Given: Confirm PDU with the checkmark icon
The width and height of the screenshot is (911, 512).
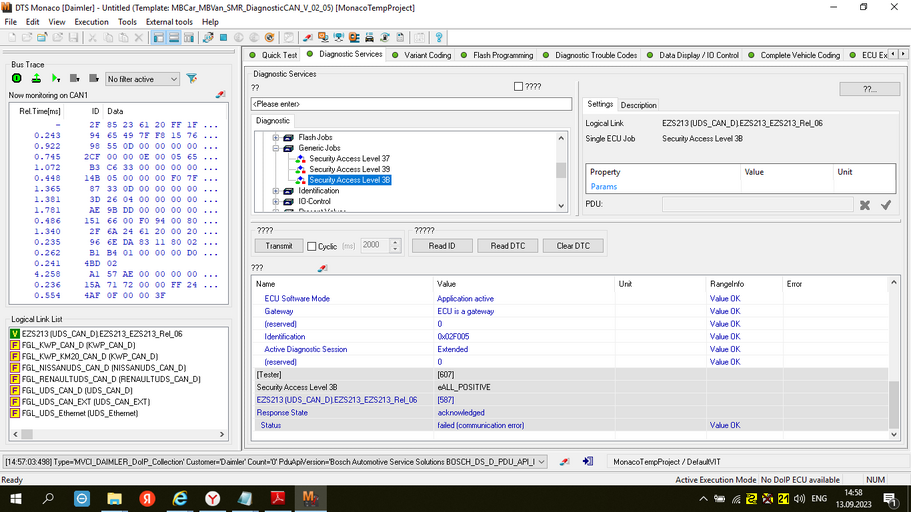Looking at the screenshot, I should point(885,205).
